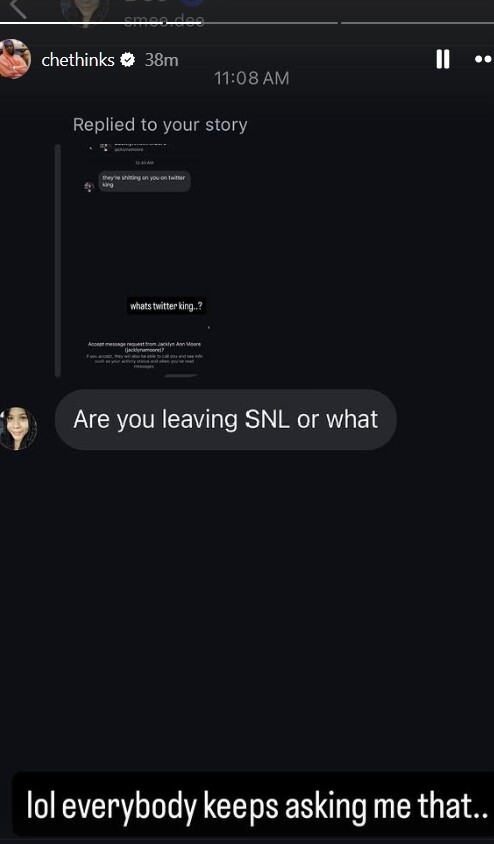
Task: Open the replied story thumbnail
Action: click(x=146, y=261)
